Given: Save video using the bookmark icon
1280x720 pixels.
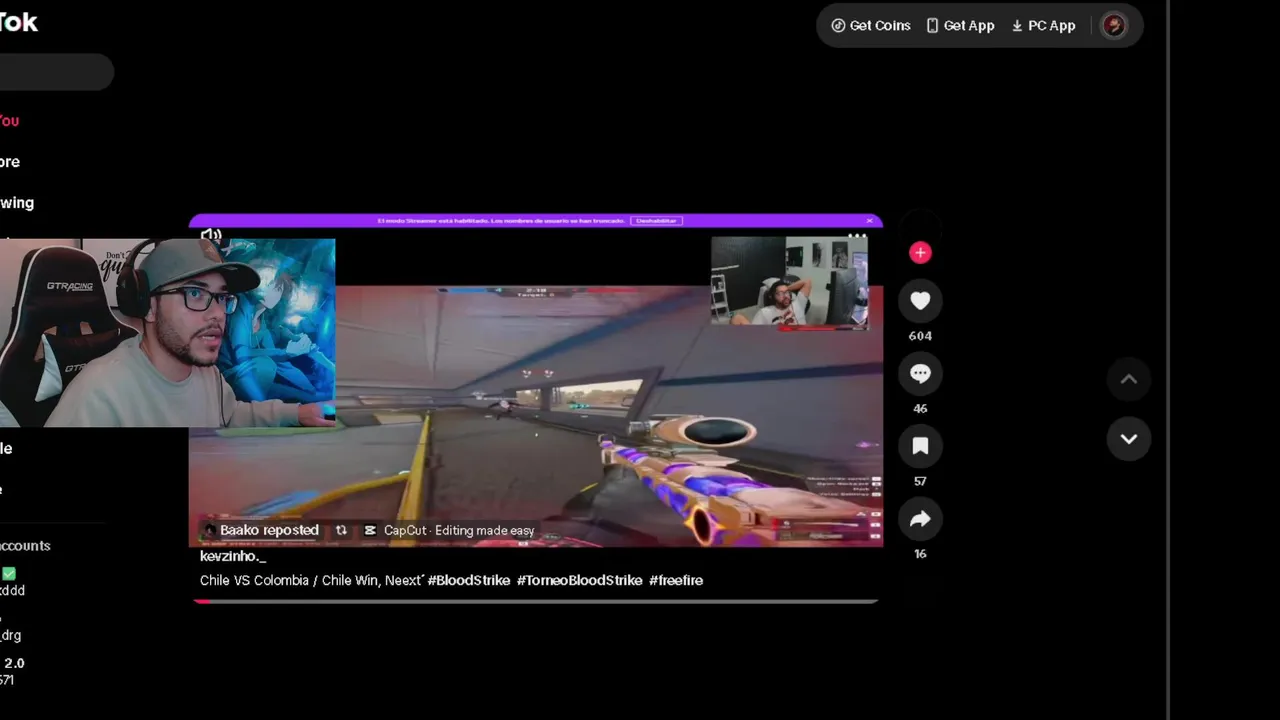Looking at the screenshot, I should [920, 446].
